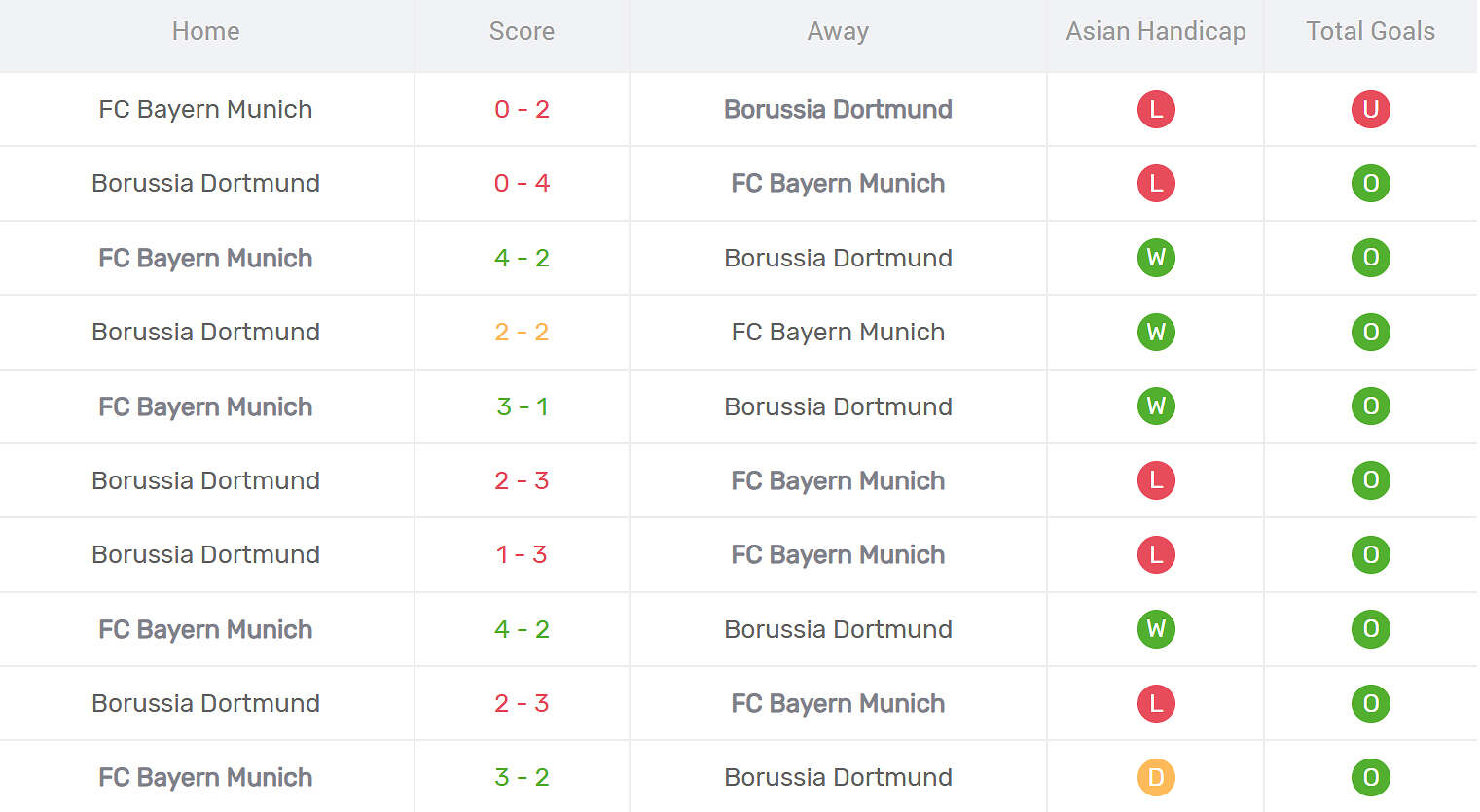Click the Score column header
The height and width of the screenshot is (812, 1480).
522,31
